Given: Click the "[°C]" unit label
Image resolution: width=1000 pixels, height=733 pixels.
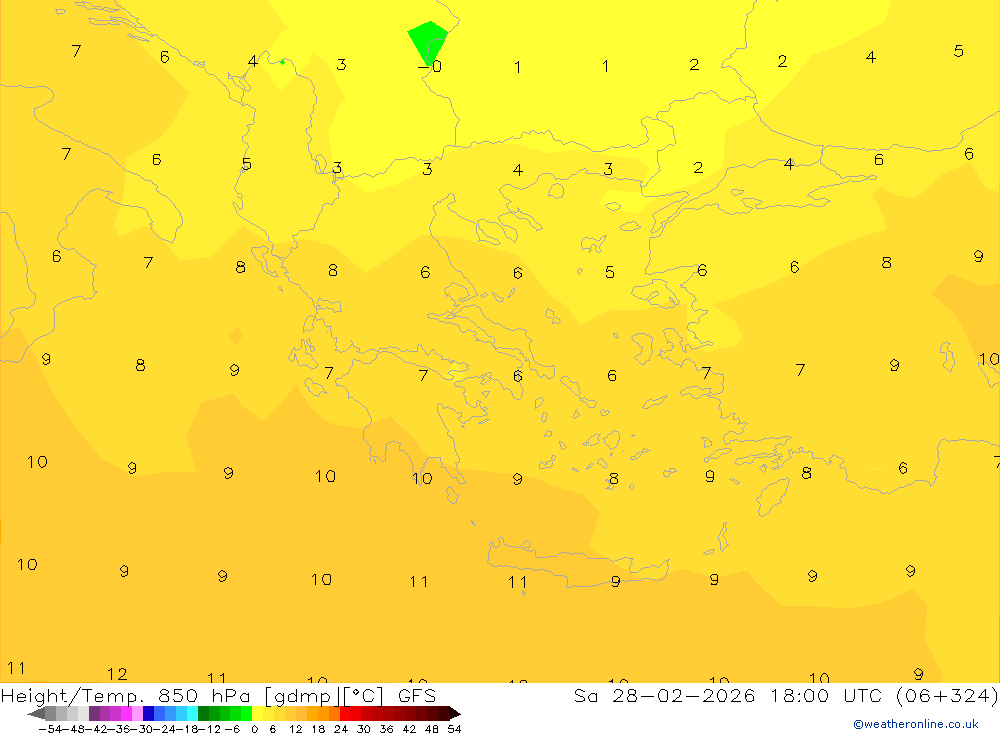Looking at the screenshot, I should pyautogui.click(x=363, y=696).
